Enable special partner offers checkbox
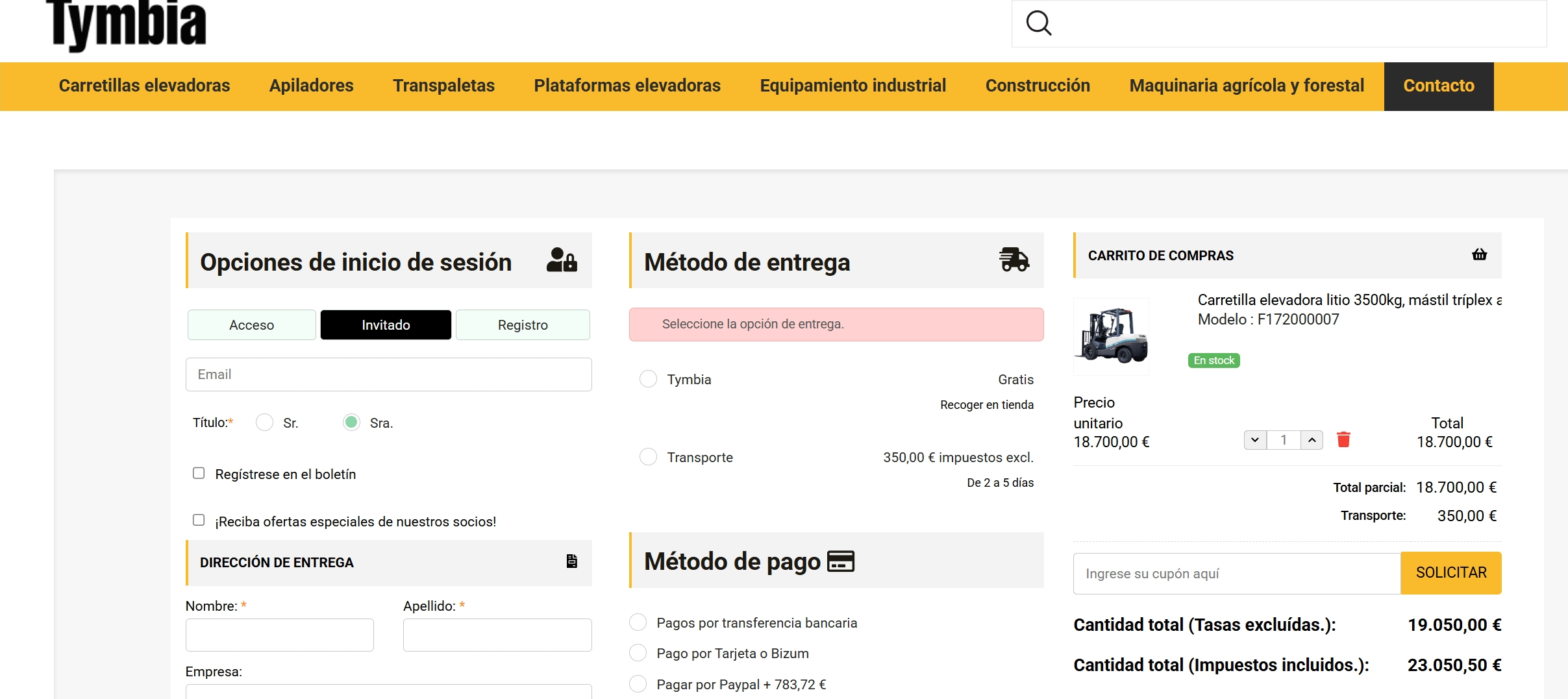This screenshot has height=699, width=1568. tap(199, 520)
